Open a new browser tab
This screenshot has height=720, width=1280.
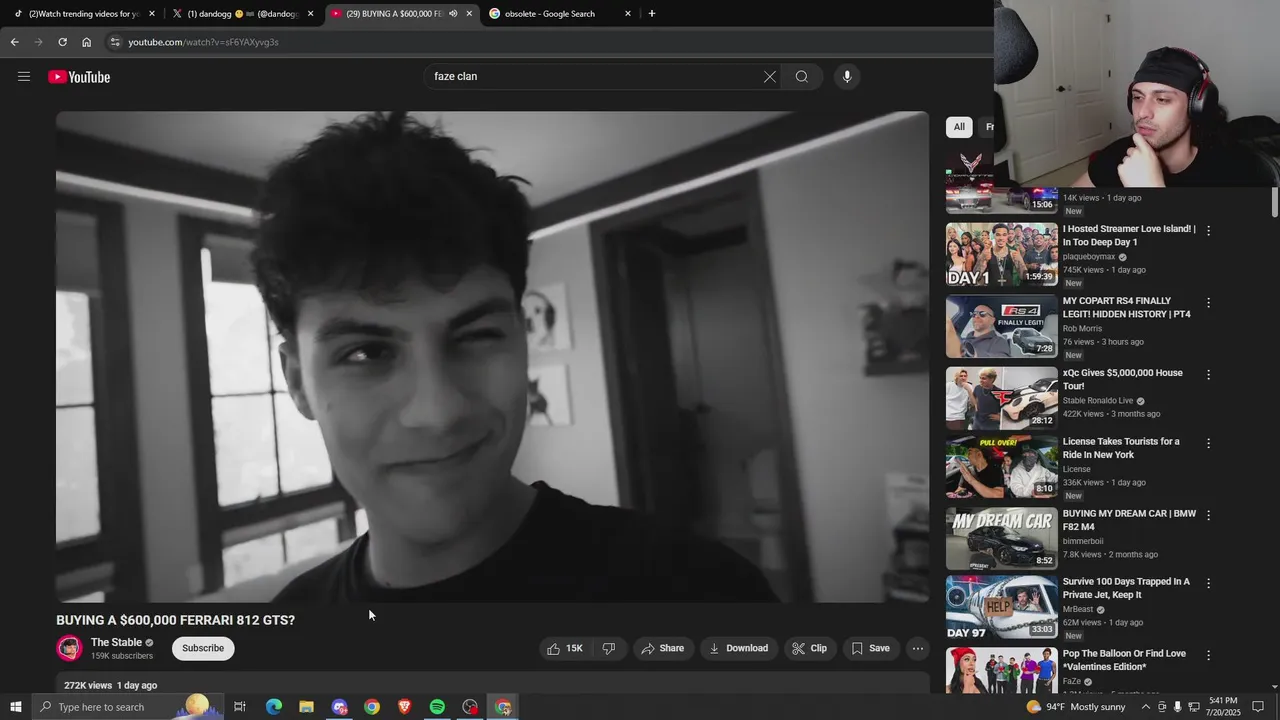(652, 14)
